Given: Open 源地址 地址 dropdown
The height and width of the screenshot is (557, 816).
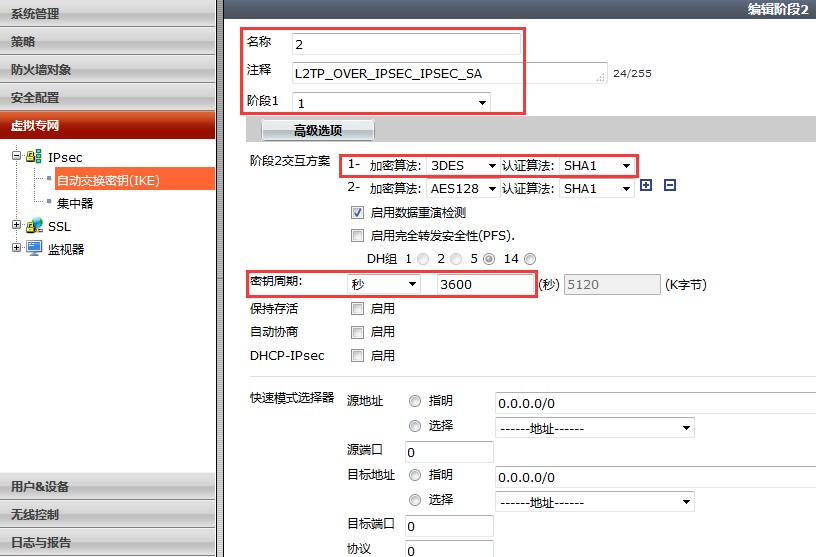Looking at the screenshot, I should pos(595,428).
